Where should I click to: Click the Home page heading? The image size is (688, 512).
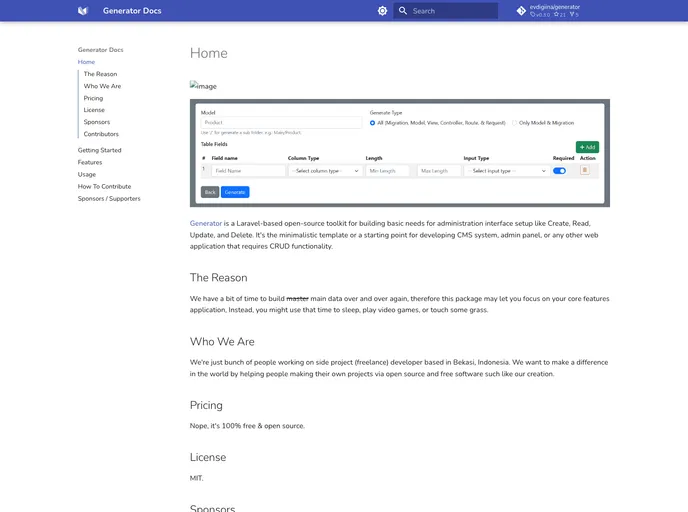coord(209,53)
